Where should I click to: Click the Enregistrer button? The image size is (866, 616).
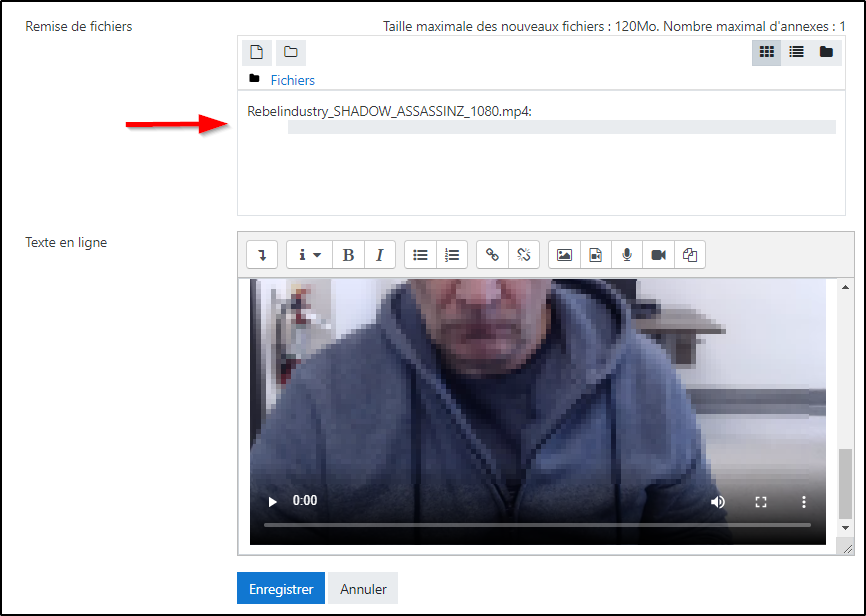281,589
